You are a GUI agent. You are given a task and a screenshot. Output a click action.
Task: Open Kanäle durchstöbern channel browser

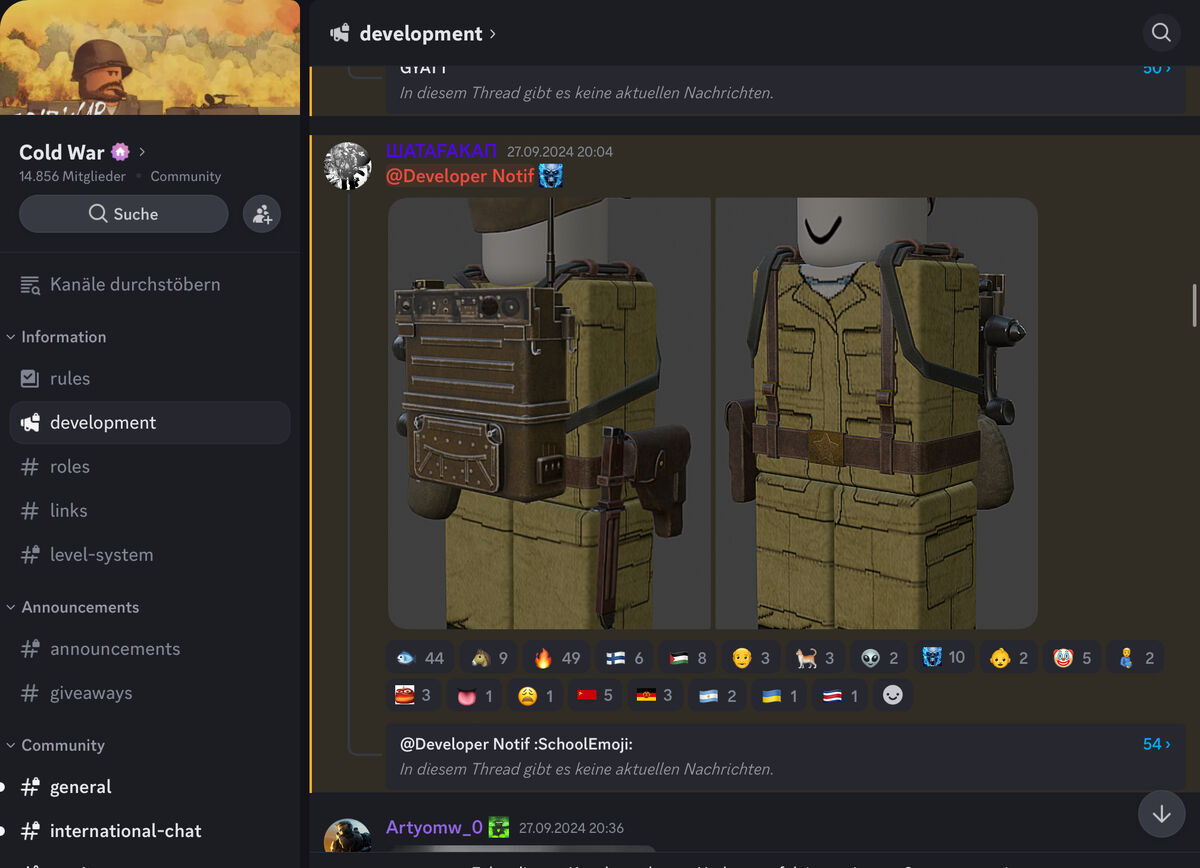coord(150,285)
